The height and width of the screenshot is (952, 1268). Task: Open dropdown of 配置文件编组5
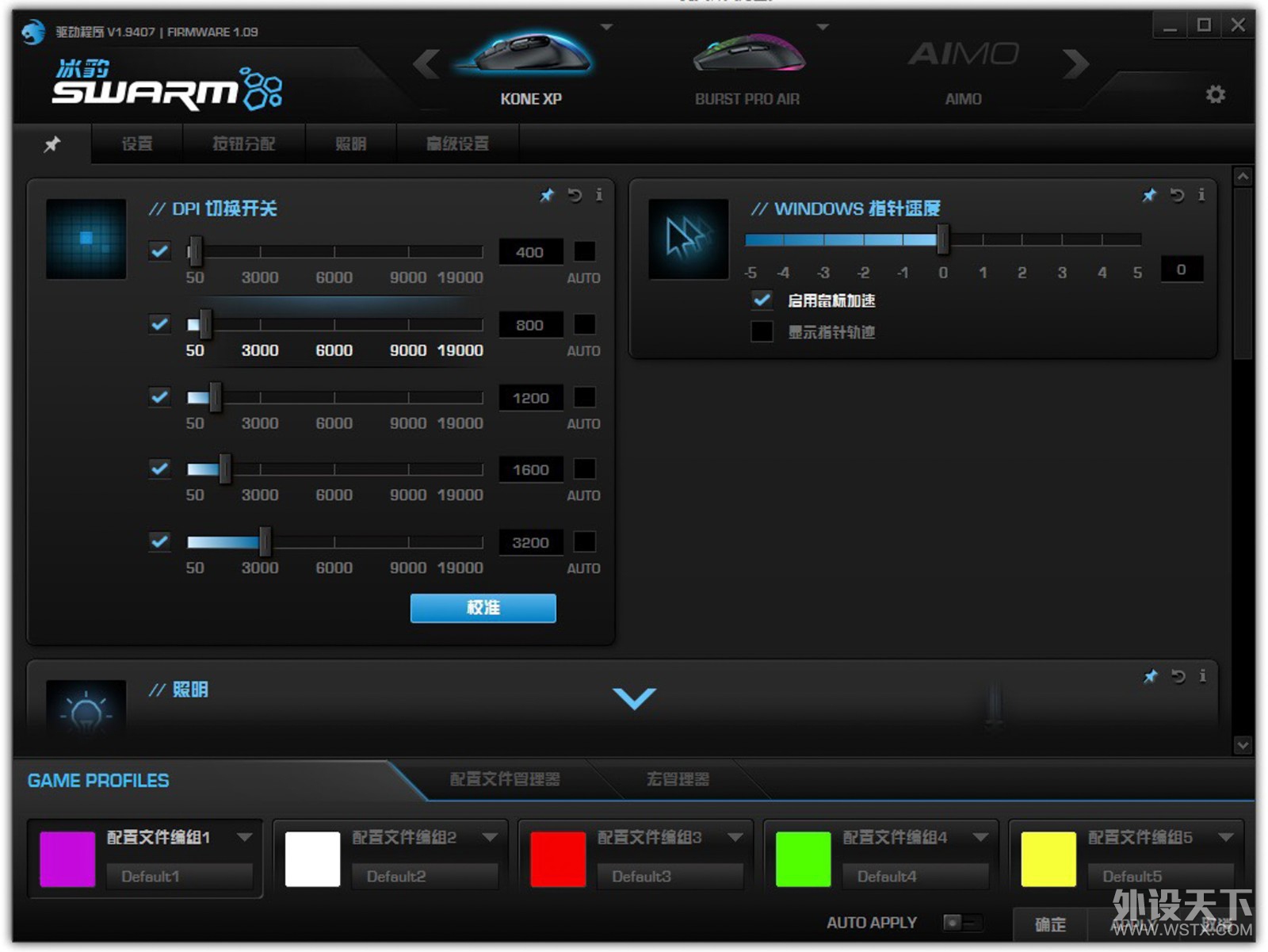pos(1226,837)
